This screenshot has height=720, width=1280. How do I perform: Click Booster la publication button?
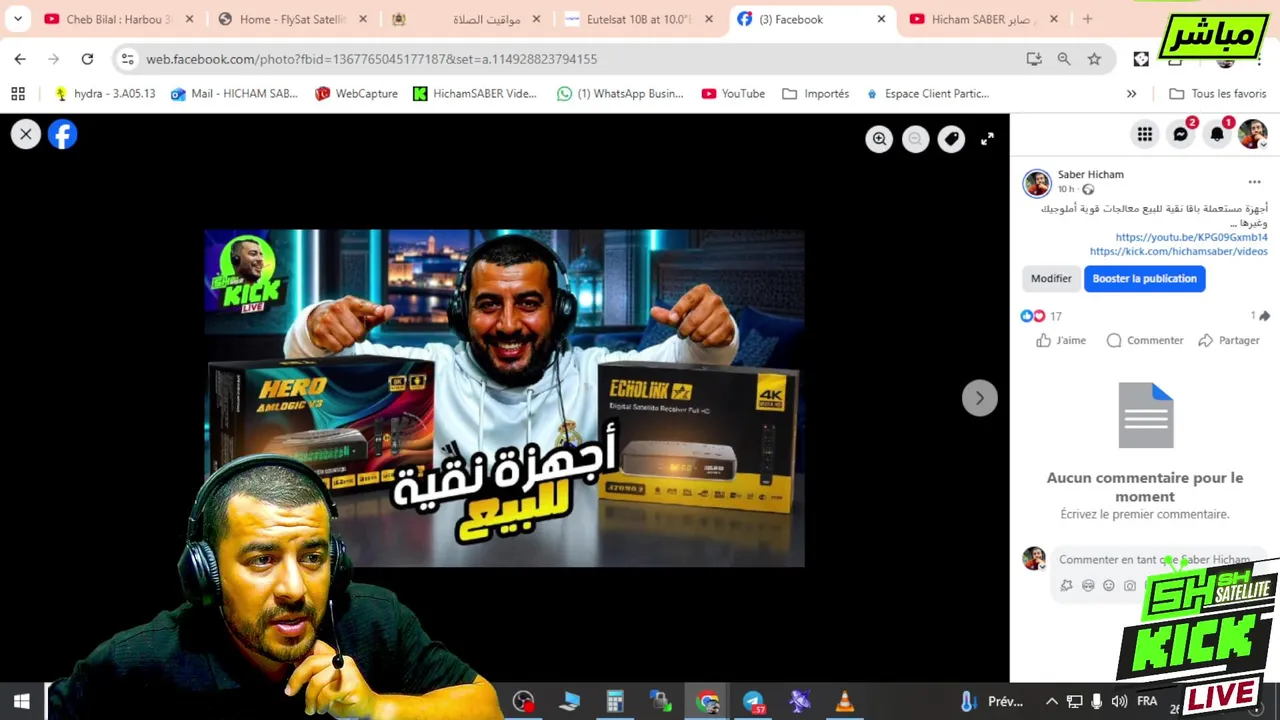(x=1144, y=278)
